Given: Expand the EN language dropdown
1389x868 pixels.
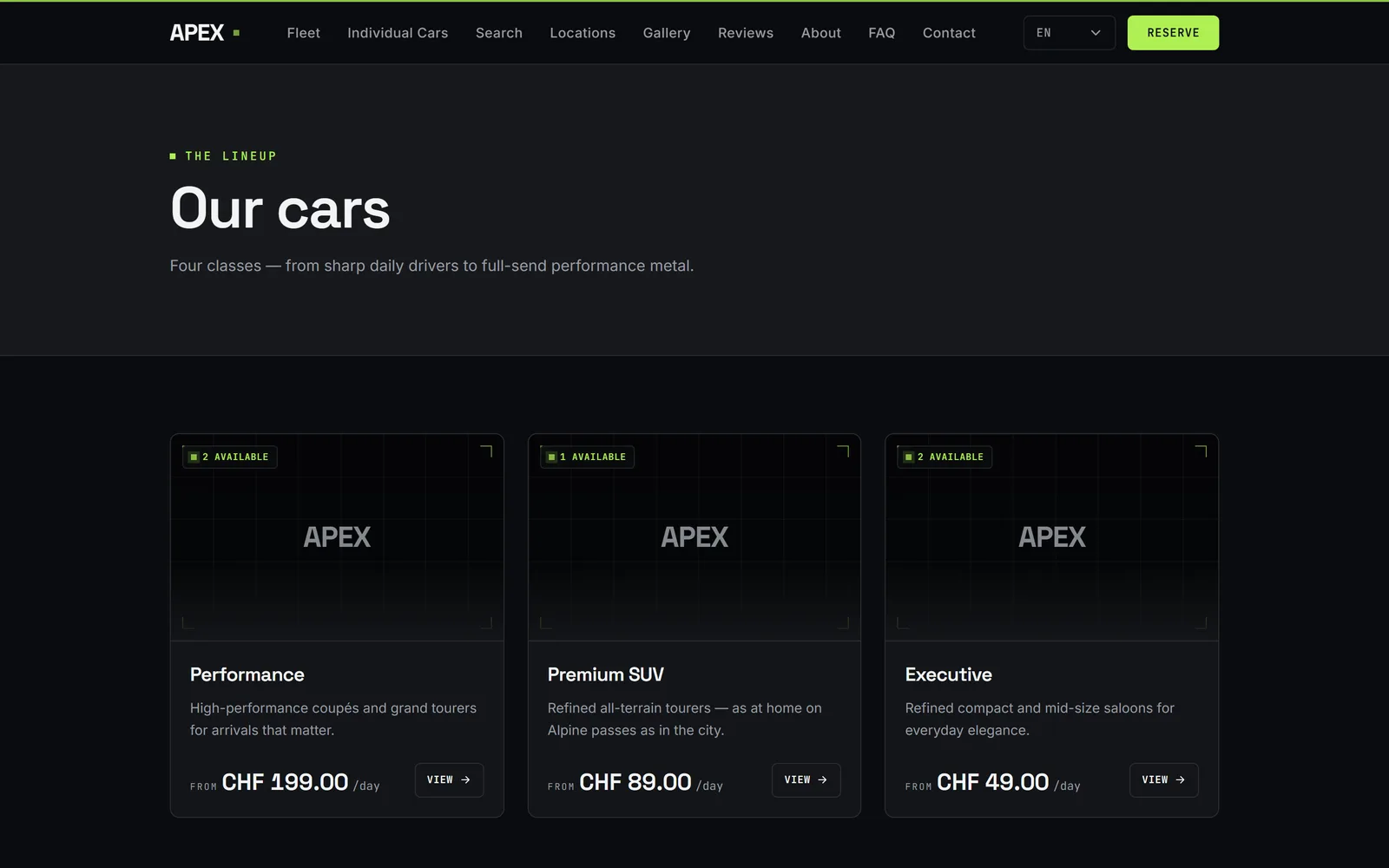Looking at the screenshot, I should point(1069,33).
